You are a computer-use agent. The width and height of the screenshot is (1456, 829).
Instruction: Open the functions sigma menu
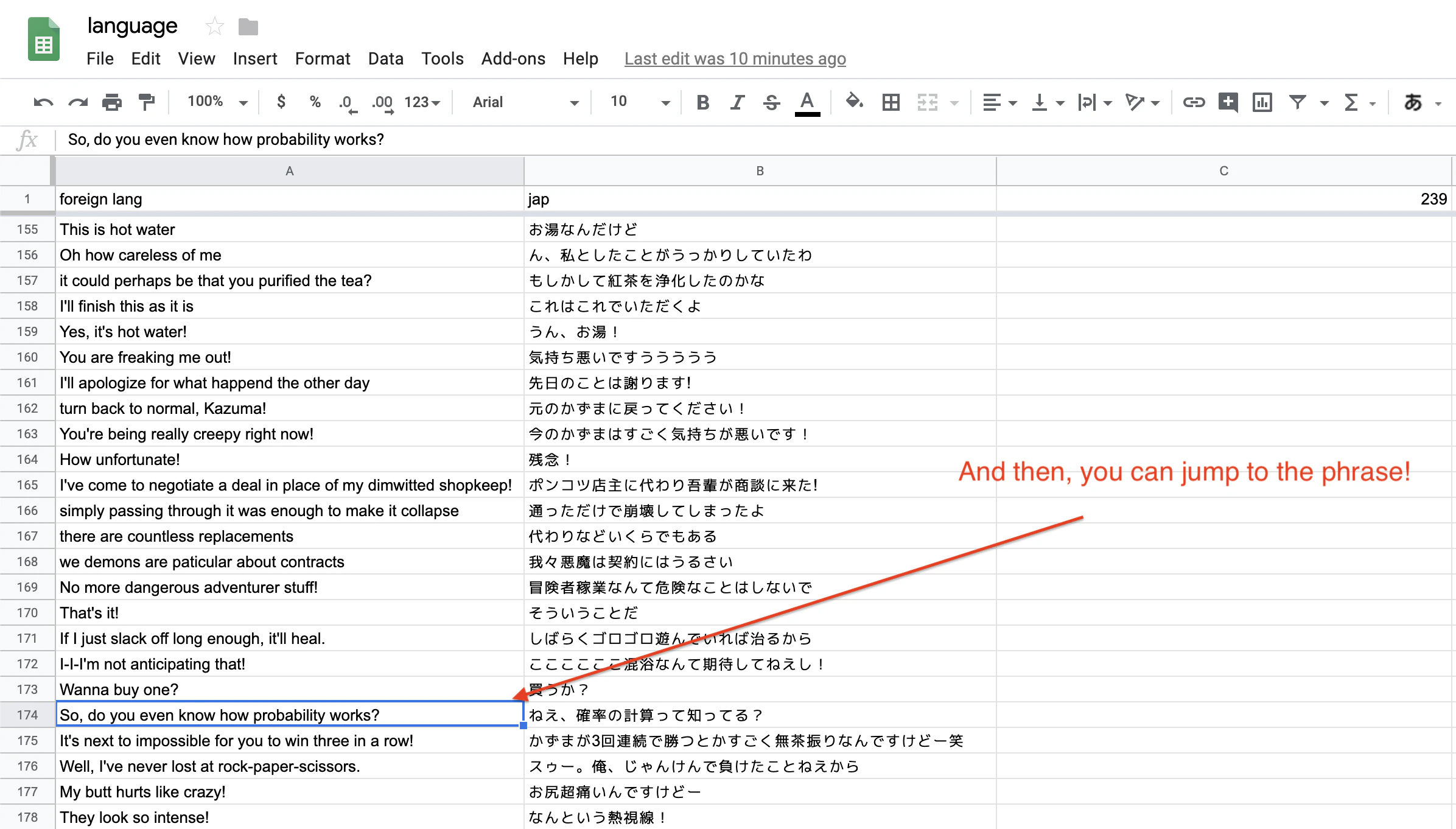tap(1351, 102)
